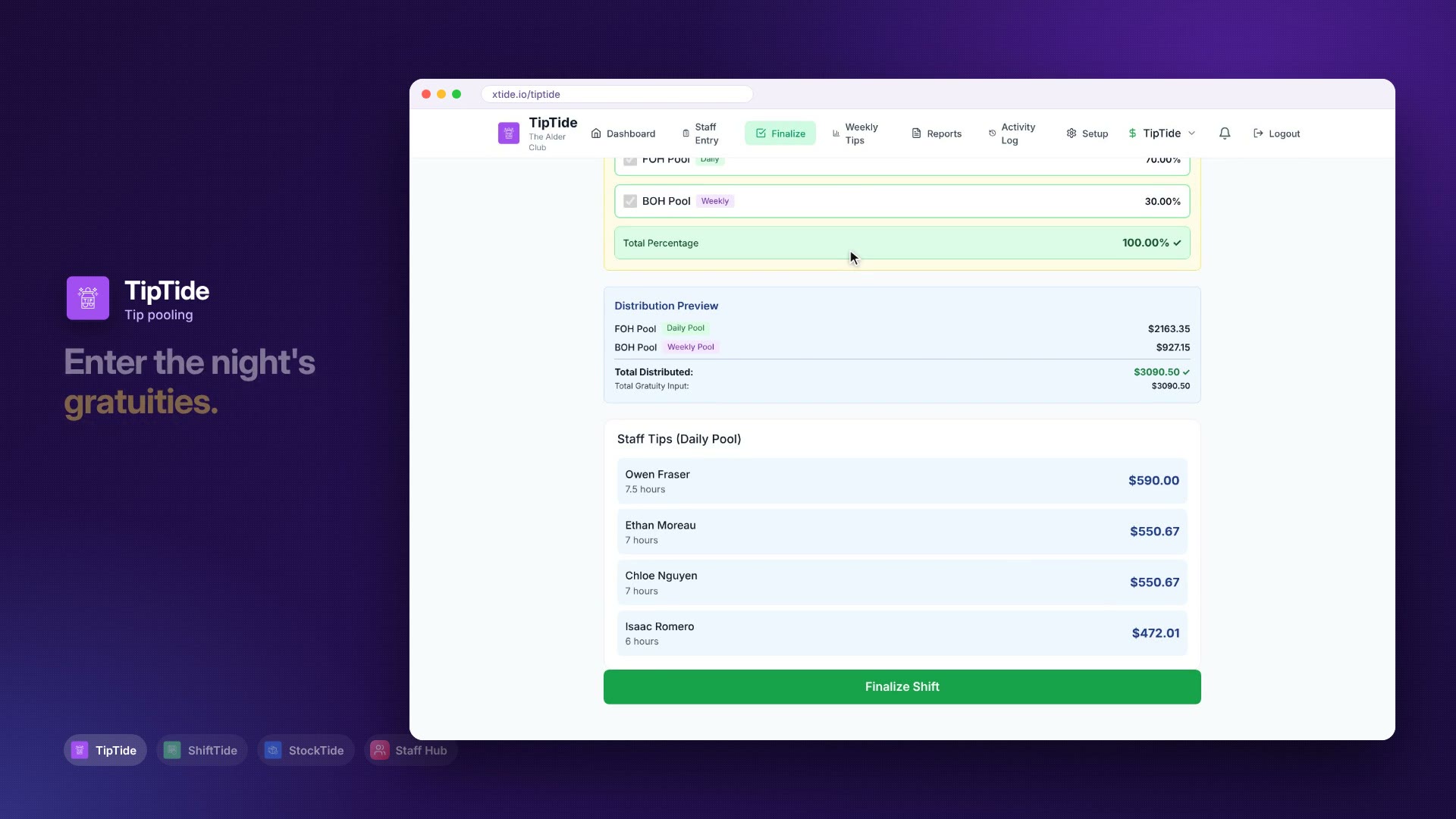Click the Weekly badge next to BOH Pool checkbox

click(x=715, y=201)
